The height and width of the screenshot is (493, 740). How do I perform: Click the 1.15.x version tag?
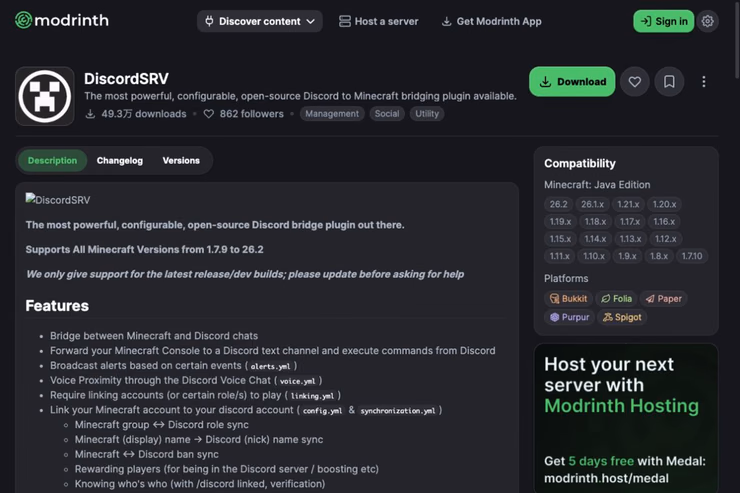coord(560,239)
